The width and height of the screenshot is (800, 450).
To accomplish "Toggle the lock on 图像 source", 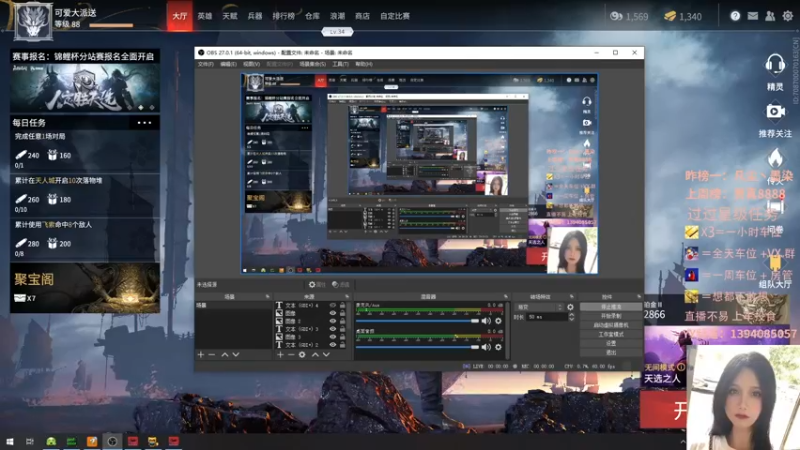I will (343, 313).
